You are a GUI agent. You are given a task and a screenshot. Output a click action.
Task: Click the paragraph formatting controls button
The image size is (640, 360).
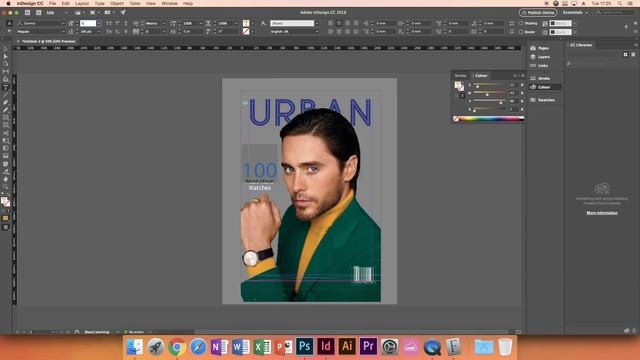9,31
